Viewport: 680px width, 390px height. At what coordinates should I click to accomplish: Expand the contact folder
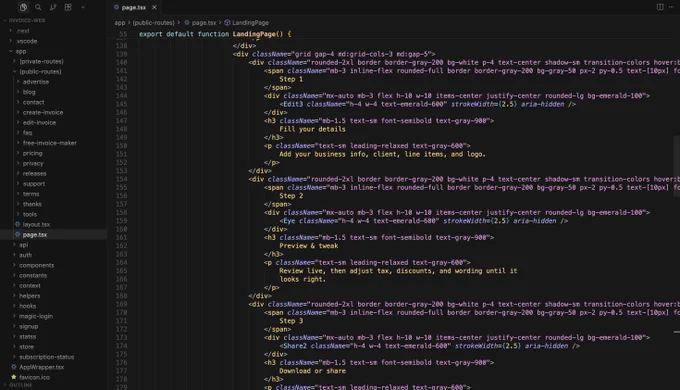(33, 102)
